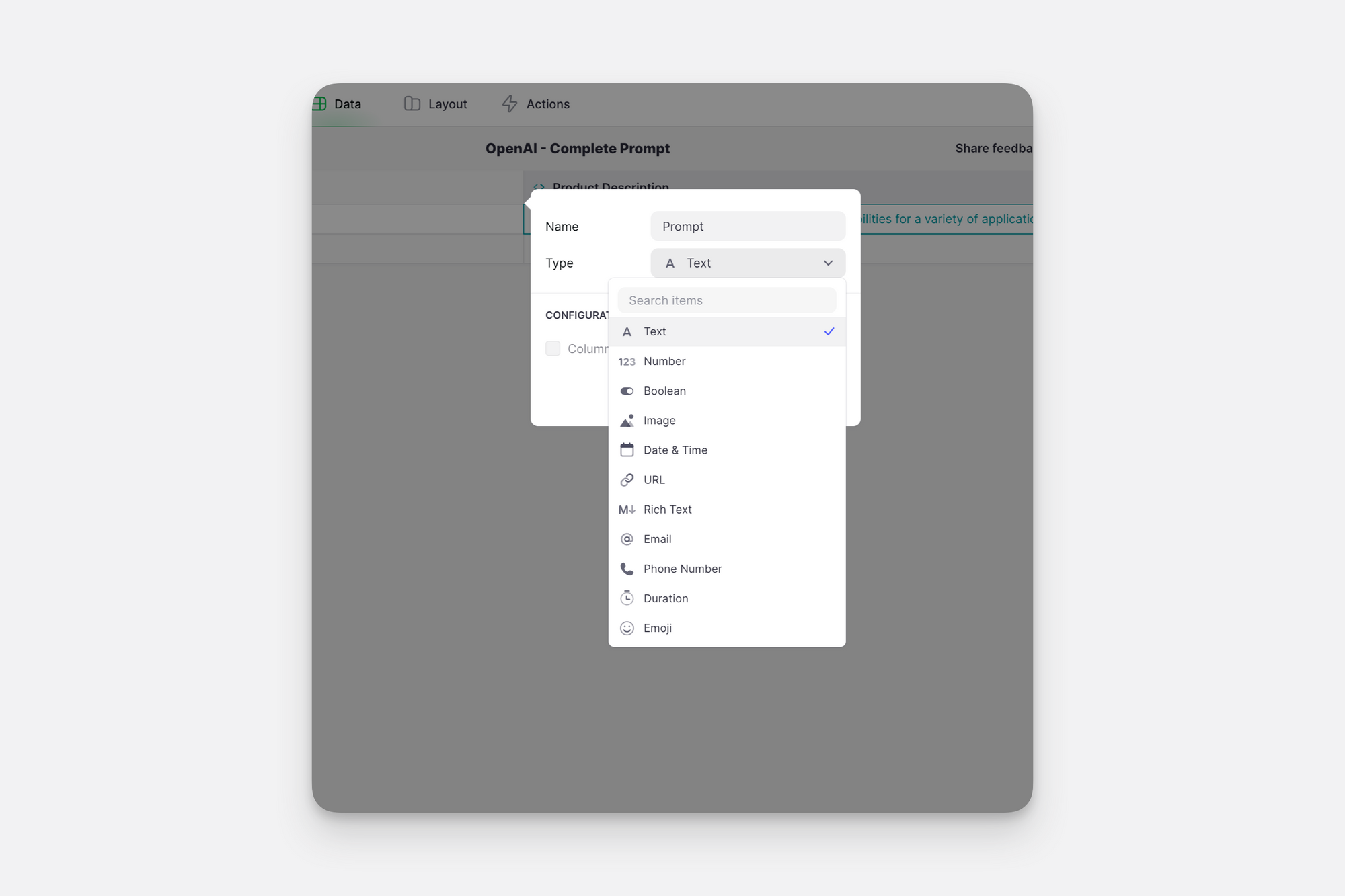Image resolution: width=1345 pixels, height=896 pixels.
Task: Toggle the Column checkbox under Configuration
Action: (553, 348)
